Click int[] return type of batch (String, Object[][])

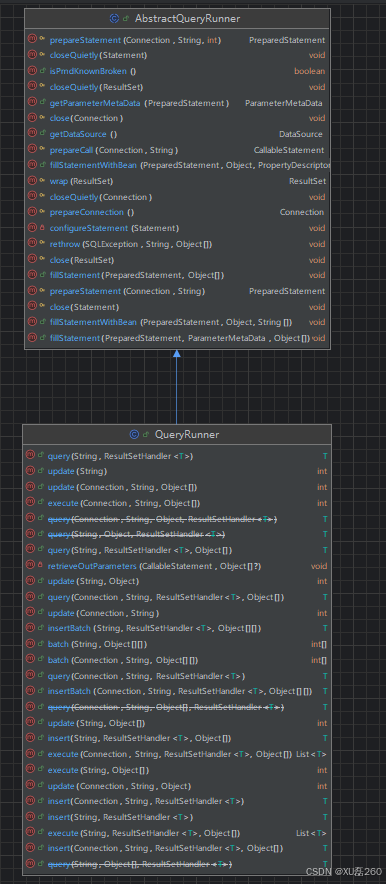click(x=319, y=644)
